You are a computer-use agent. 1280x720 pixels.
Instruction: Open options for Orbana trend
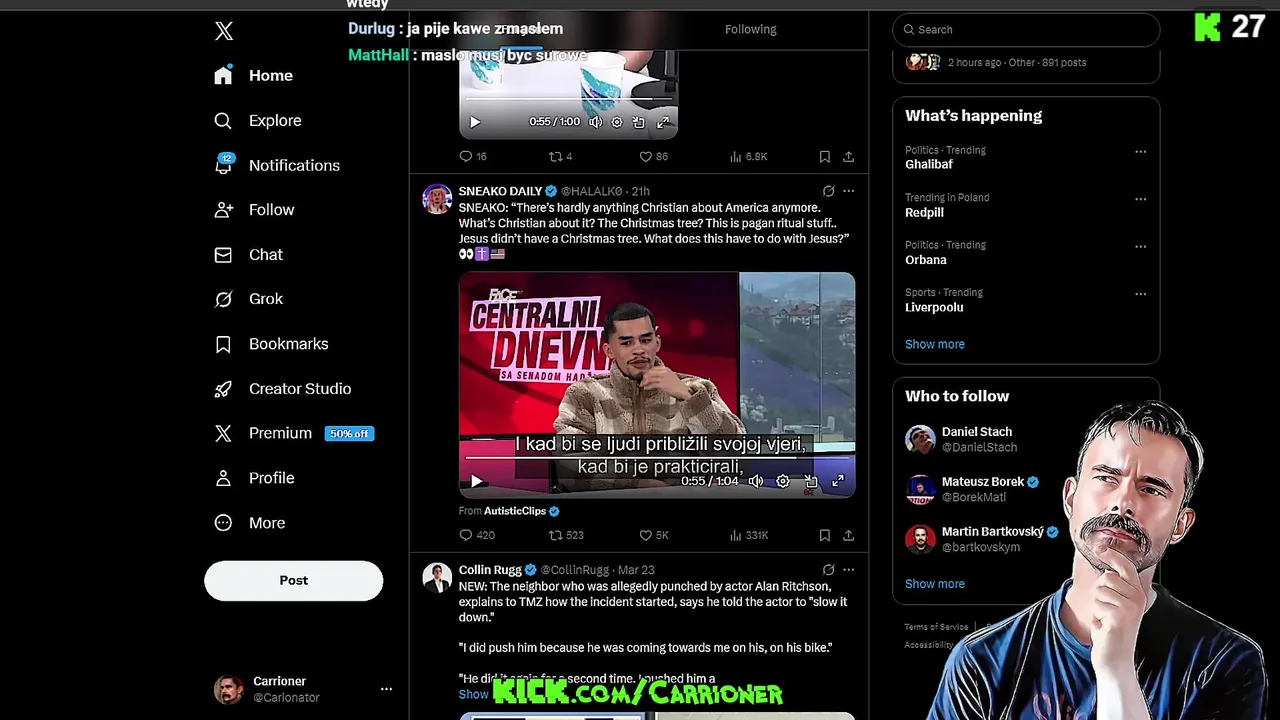(1140, 247)
